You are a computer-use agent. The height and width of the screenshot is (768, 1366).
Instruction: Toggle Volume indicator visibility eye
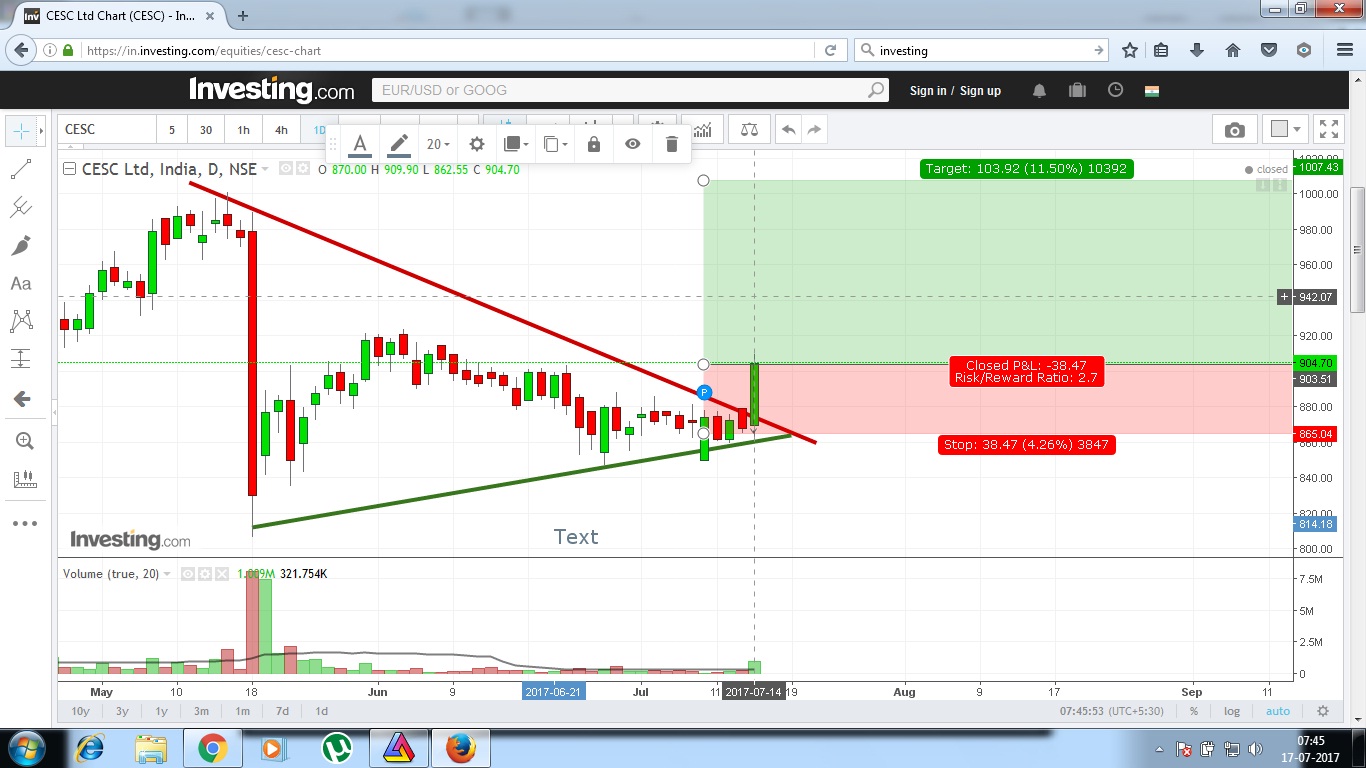(x=187, y=574)
